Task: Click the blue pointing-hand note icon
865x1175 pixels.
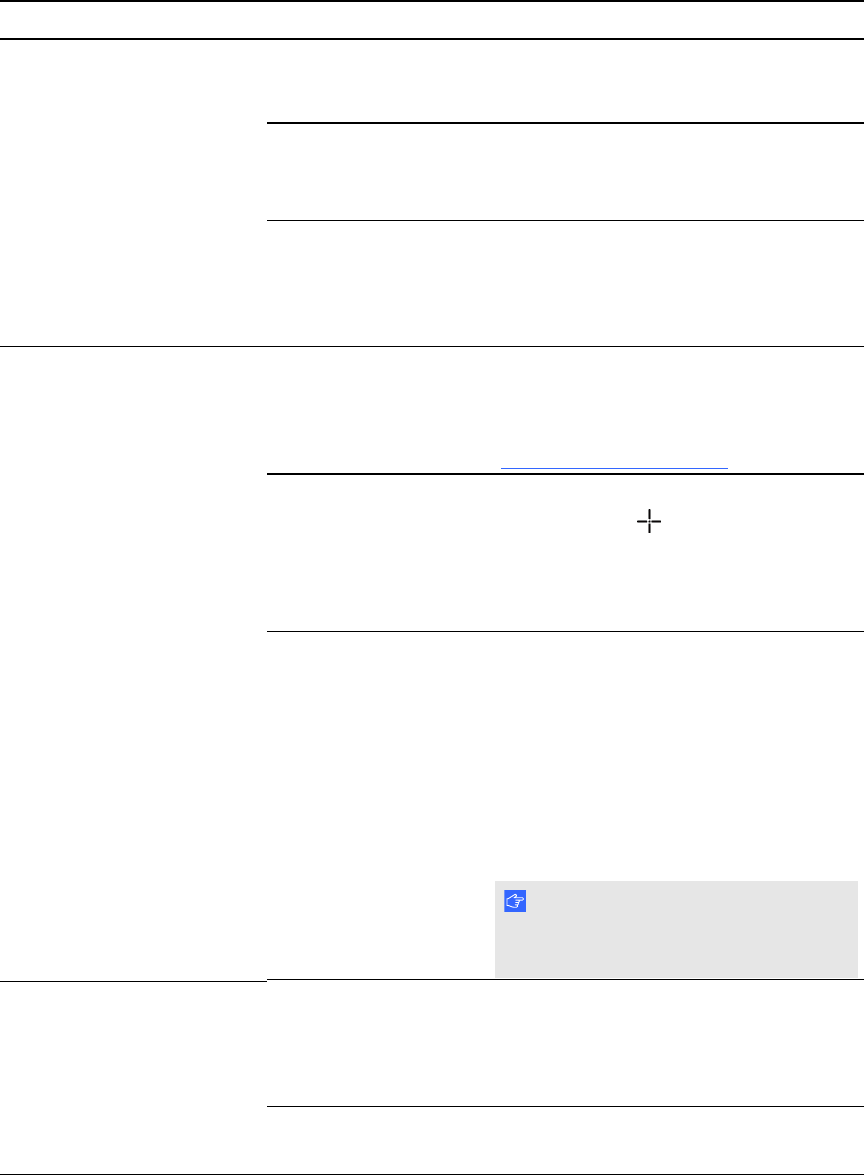Action: (515, 901)
